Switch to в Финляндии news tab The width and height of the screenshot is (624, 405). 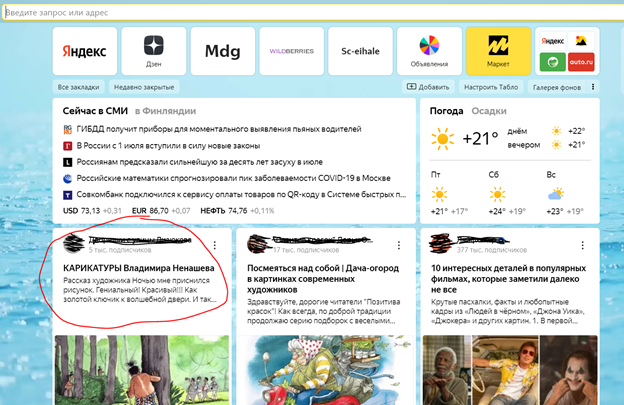pyautogui.click(x=165, y=111)
